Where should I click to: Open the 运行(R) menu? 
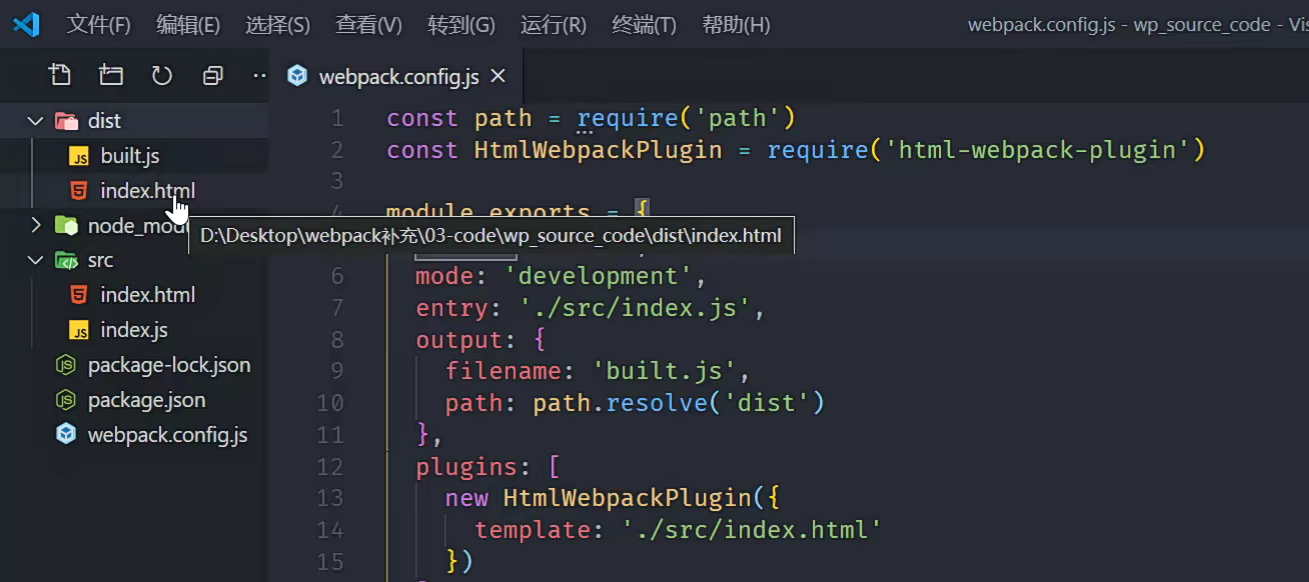553,25
